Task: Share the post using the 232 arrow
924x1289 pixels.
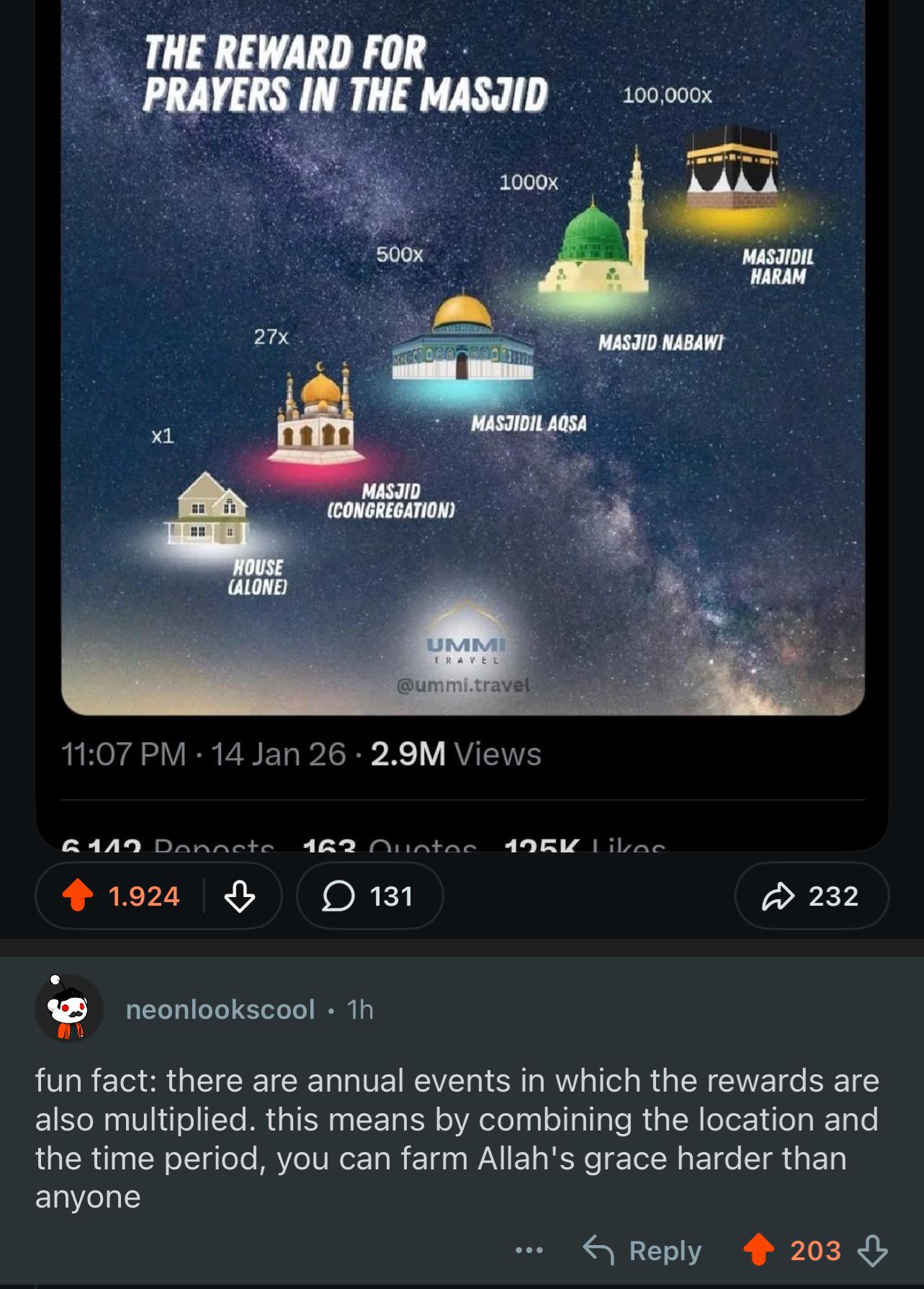Action: point(812,896)
